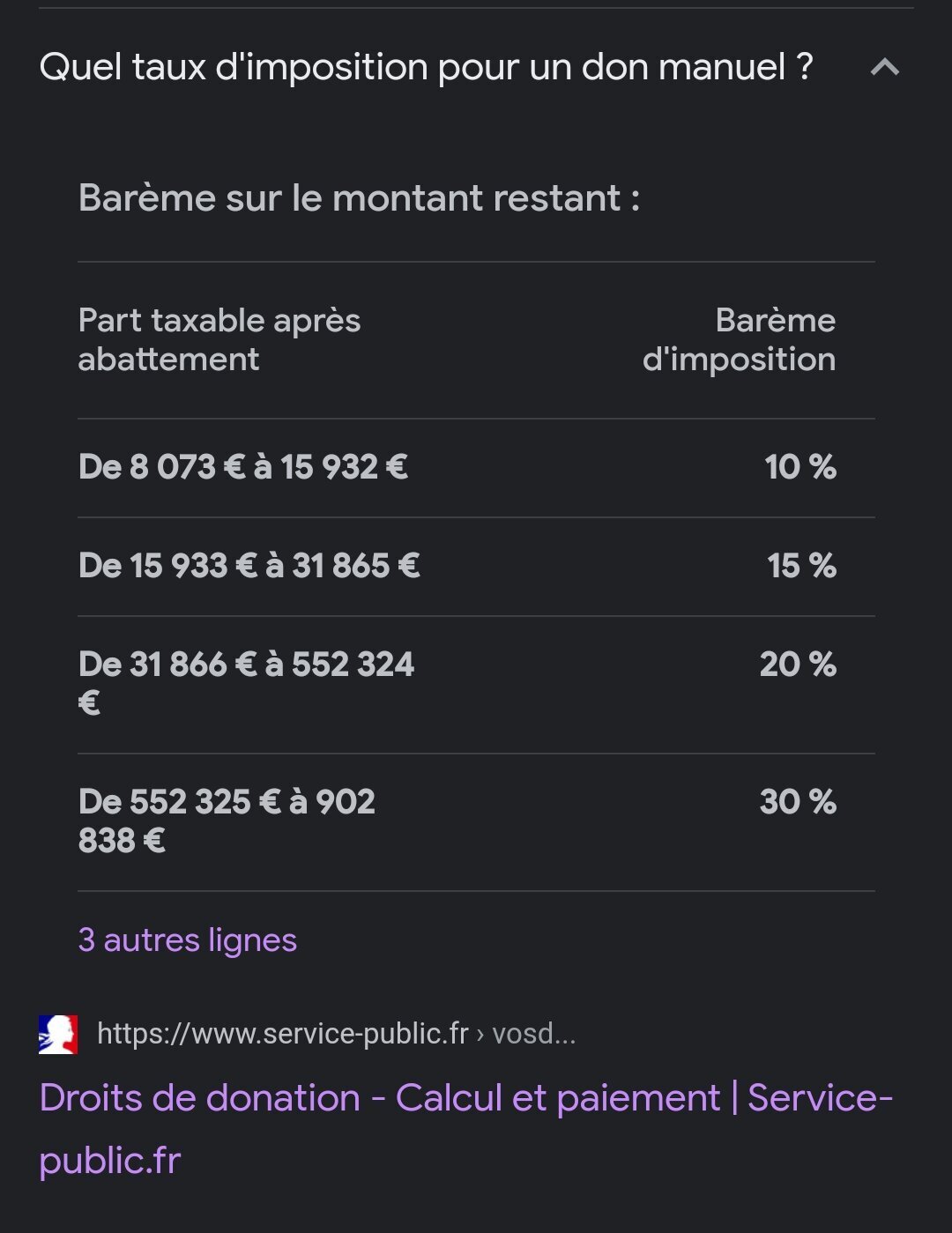The height and width of the screenshot is (1233, 952).
Task: Collapse the don manuel question with chevron
Action: coord(885,67)
